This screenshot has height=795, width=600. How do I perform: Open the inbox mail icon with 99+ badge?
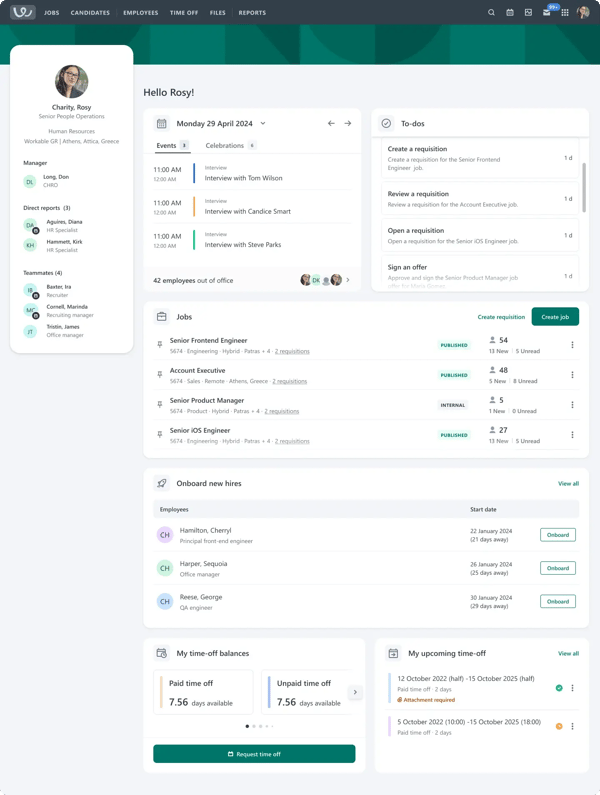[547, 13]
